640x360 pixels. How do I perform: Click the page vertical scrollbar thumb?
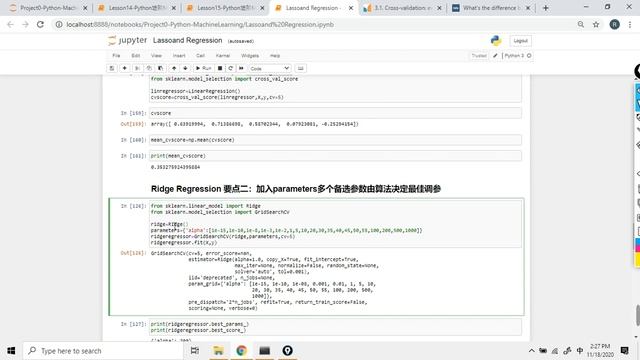(637, 315)
